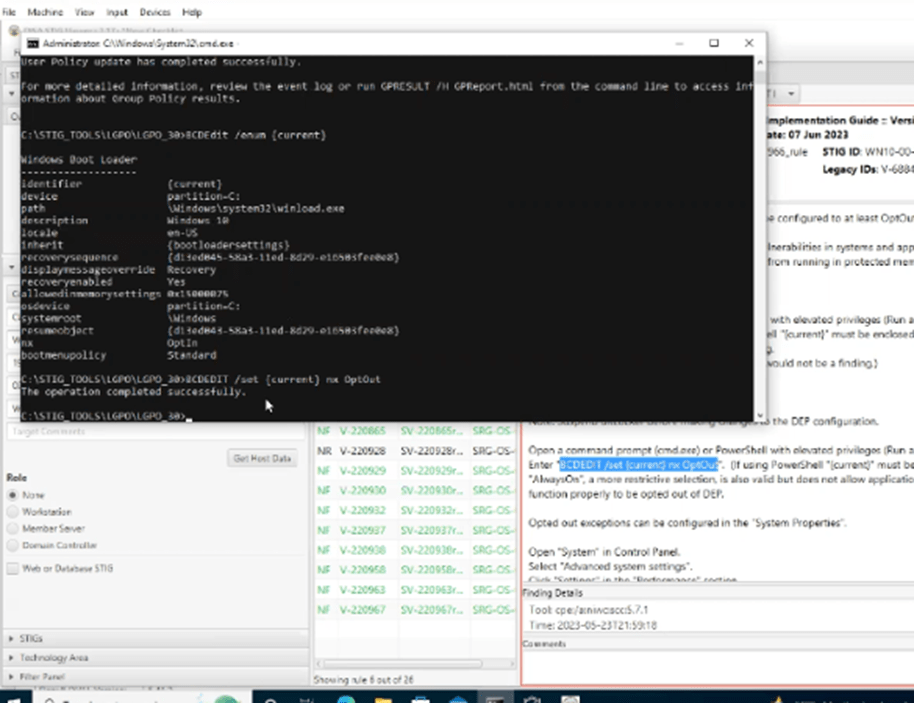Open the Machine menu
This screenshot has height=703, width=914.
coord(46,12)
